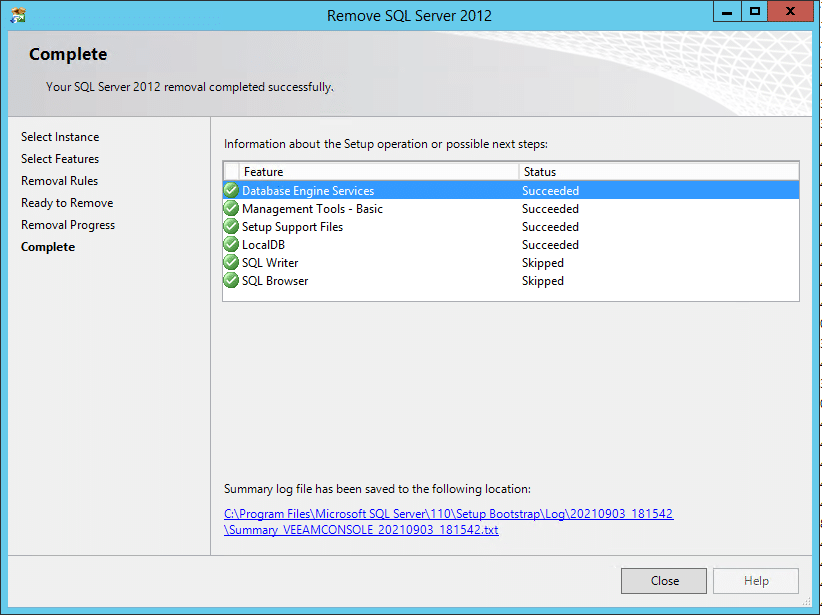Close window using the red X button
Viewport: 822px width, 616px height.
[790, 12]
